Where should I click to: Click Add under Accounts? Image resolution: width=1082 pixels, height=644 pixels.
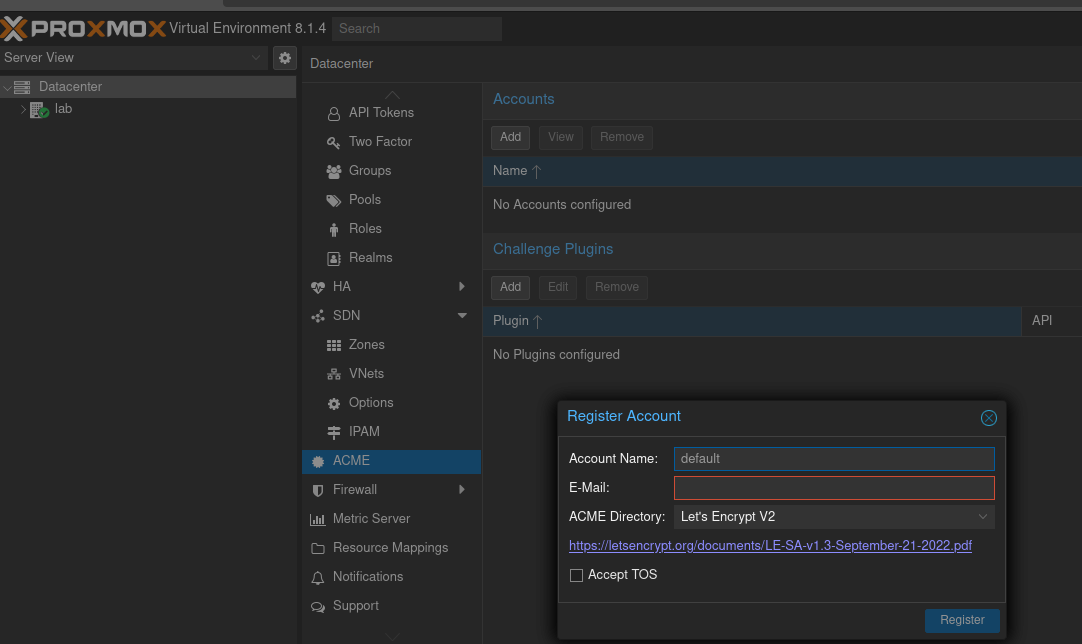point(510,137)
